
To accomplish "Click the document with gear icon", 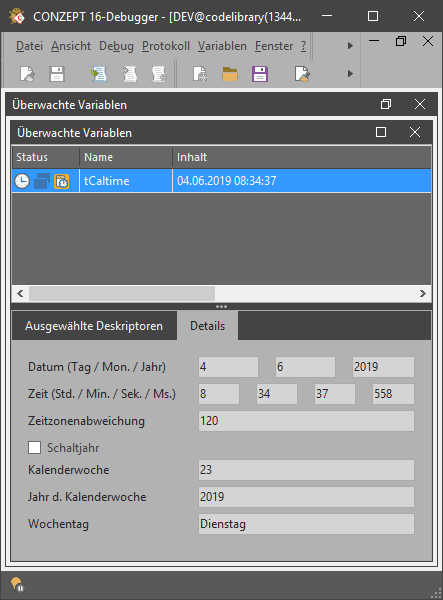I will 200,74.
